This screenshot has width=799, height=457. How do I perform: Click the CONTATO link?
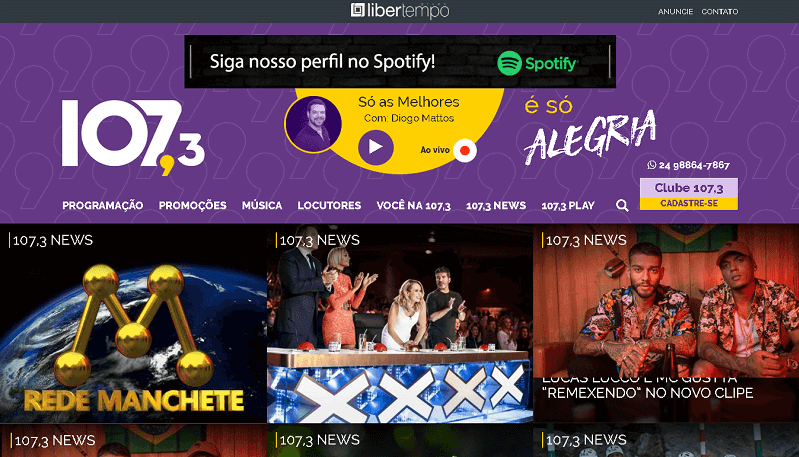point(720,11)
